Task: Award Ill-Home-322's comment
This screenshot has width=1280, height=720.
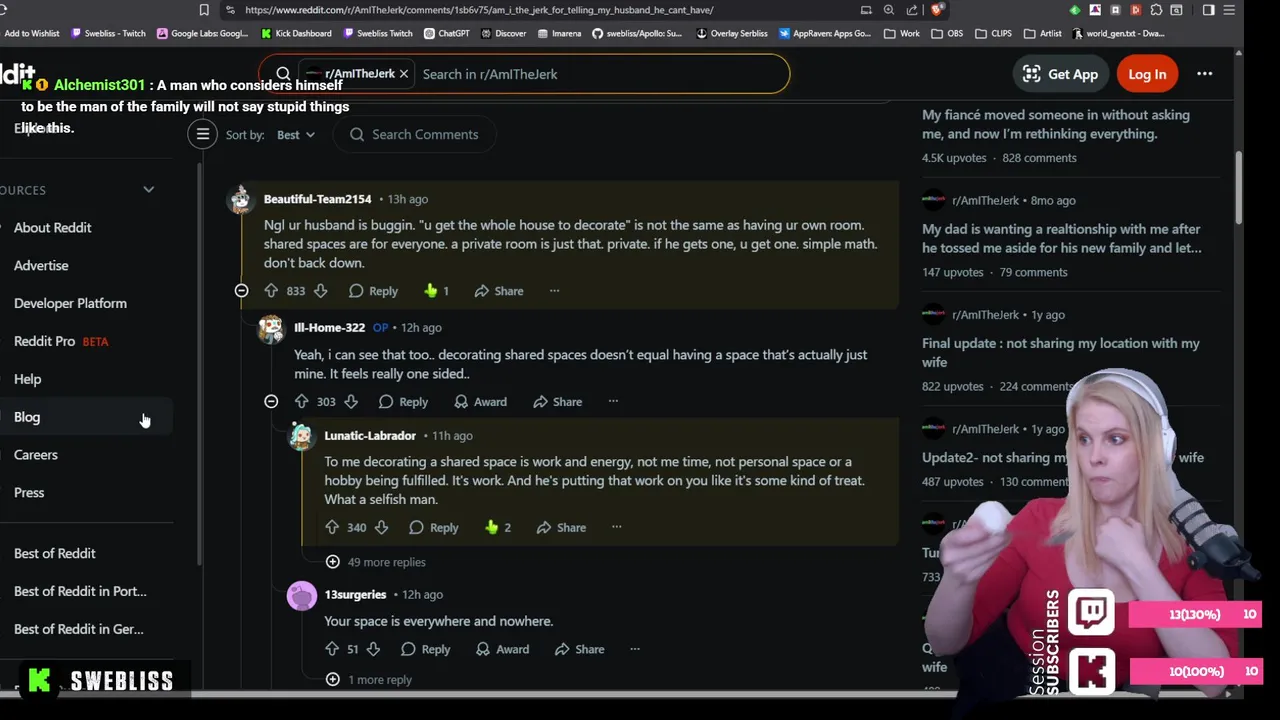Action: coord(480,402)
